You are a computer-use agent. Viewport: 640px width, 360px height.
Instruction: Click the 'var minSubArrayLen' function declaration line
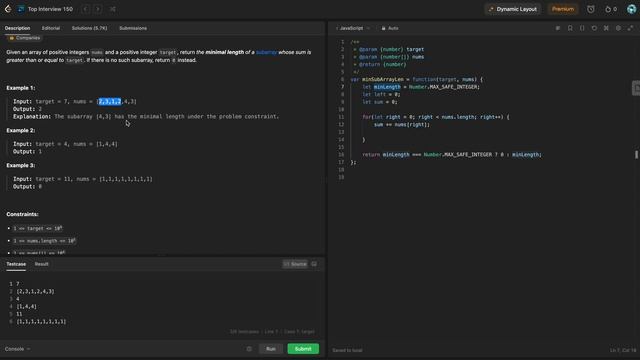coord(417,80)
